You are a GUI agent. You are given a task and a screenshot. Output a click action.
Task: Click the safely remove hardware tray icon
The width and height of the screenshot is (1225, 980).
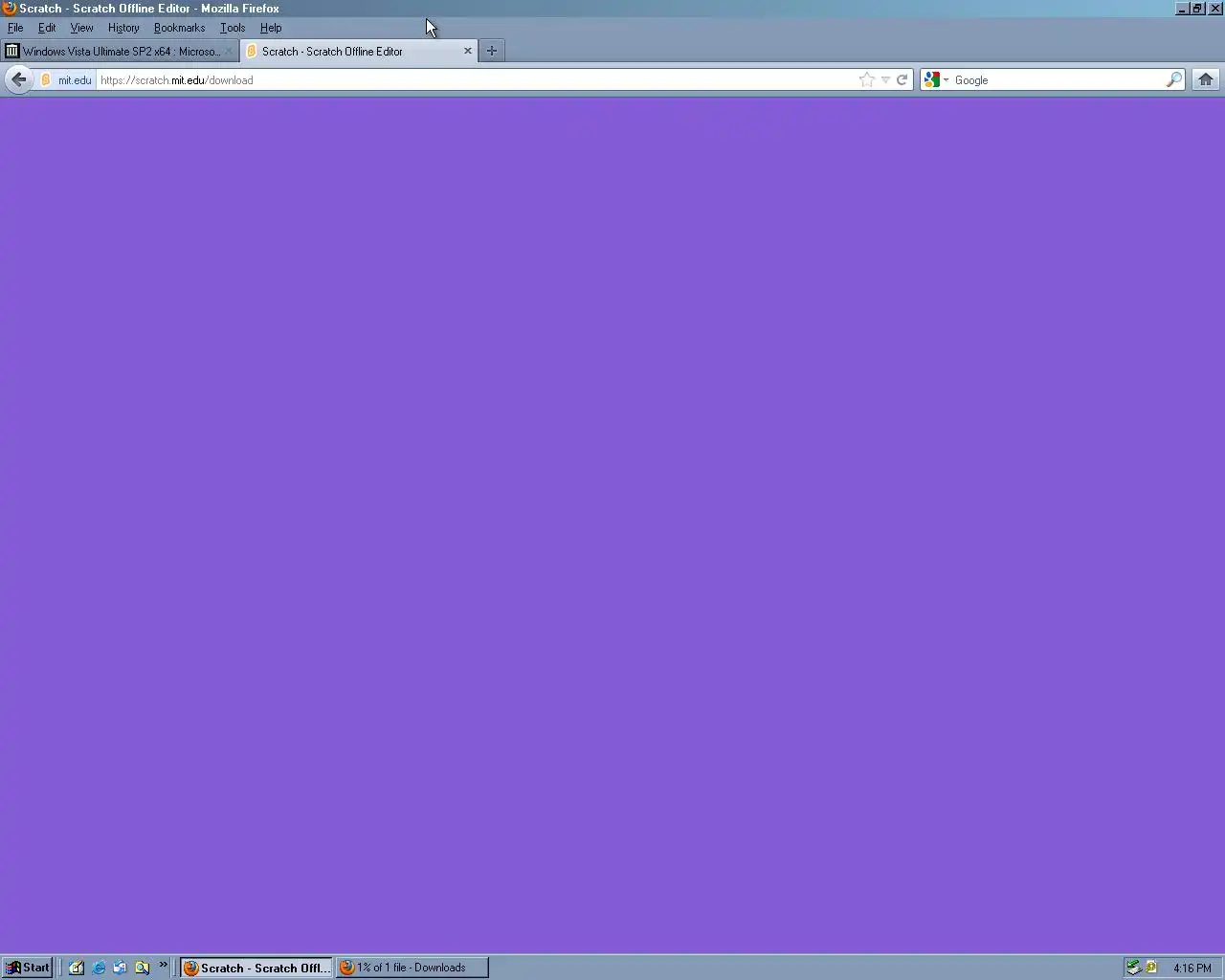pos(1133,968)
